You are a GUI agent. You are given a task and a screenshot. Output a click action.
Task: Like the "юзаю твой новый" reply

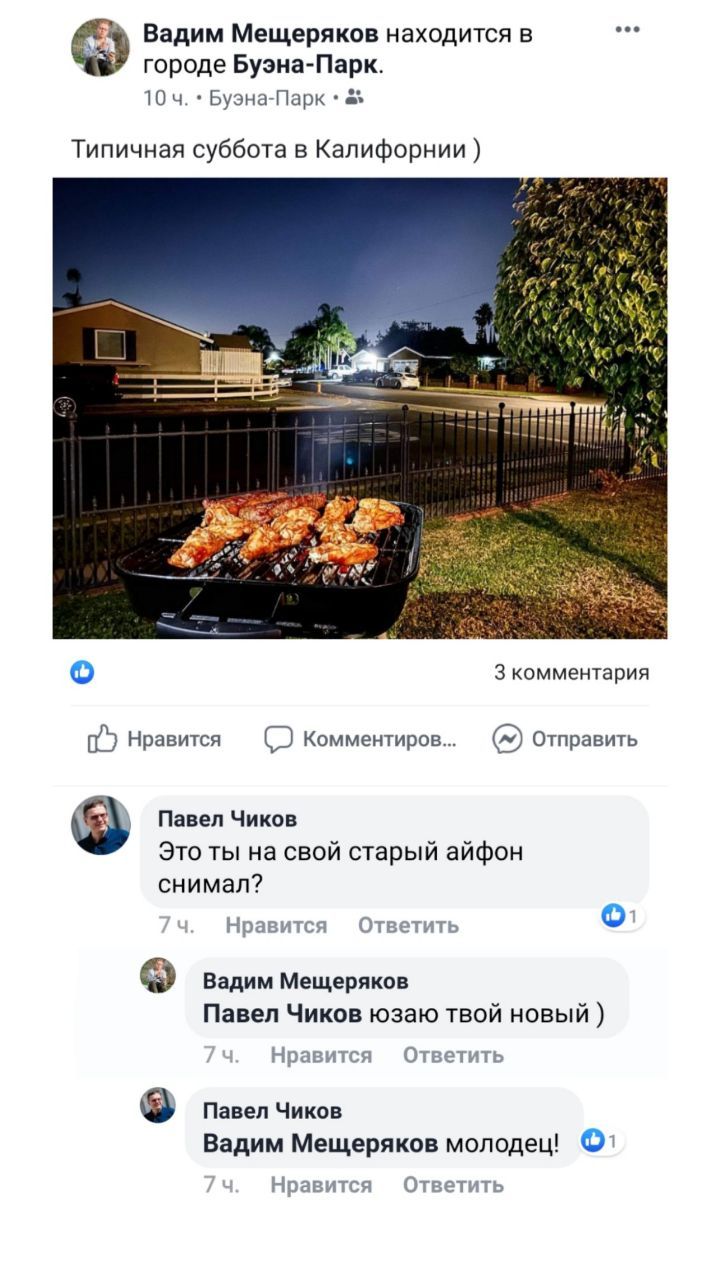pyautogui.click(x=321, y=1055)
